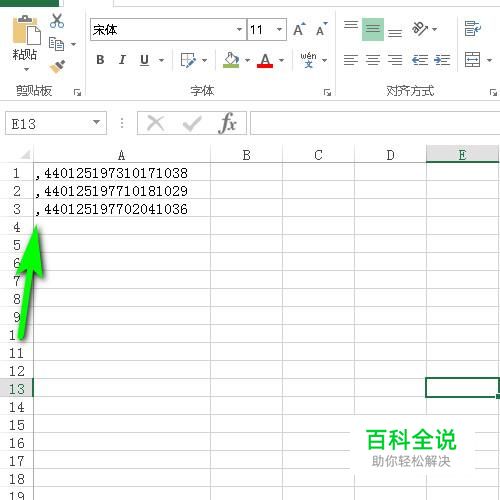
Task: Align text right icon
Action: (395, 60)
